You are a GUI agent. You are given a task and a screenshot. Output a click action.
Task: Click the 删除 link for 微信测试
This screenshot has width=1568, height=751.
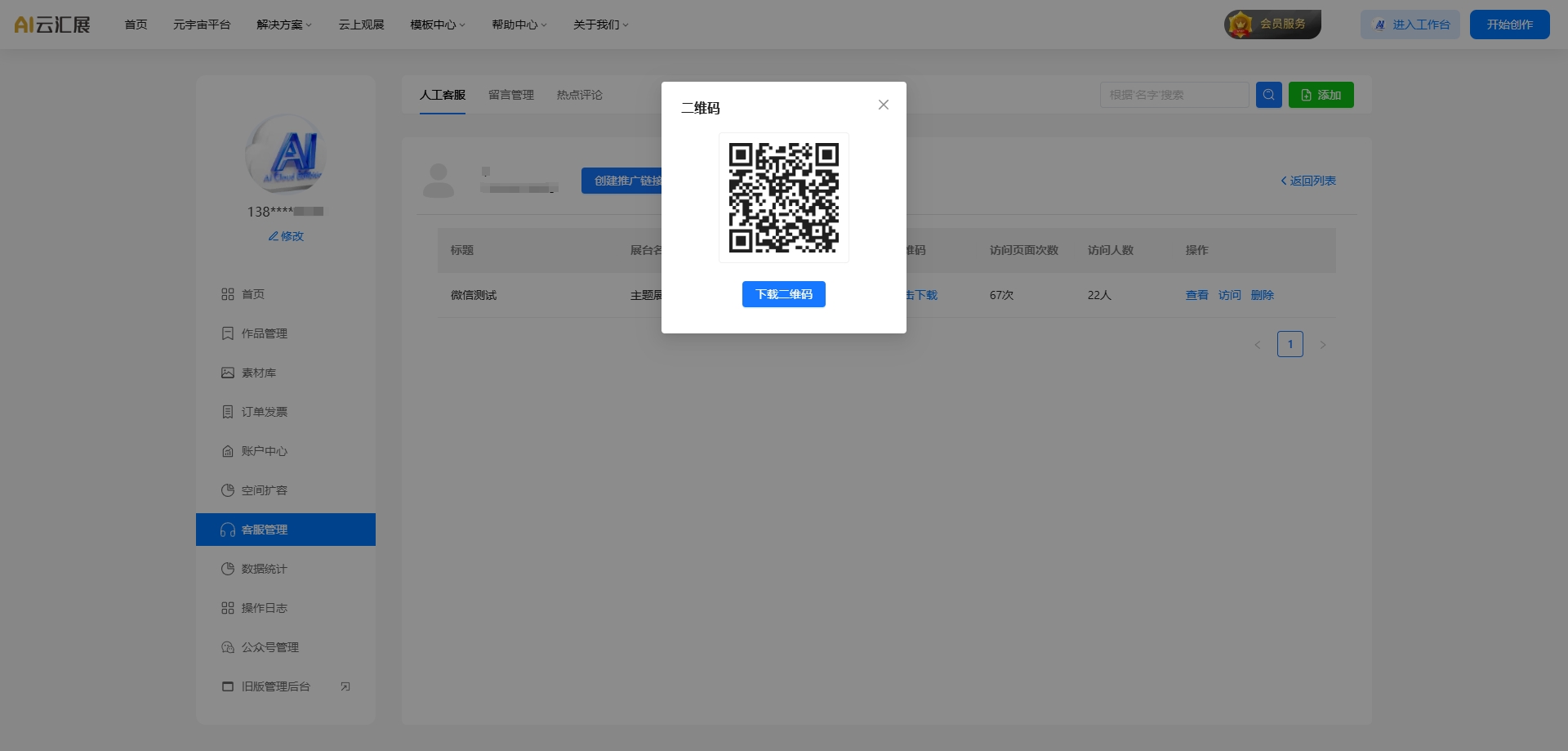[1263, 295]
